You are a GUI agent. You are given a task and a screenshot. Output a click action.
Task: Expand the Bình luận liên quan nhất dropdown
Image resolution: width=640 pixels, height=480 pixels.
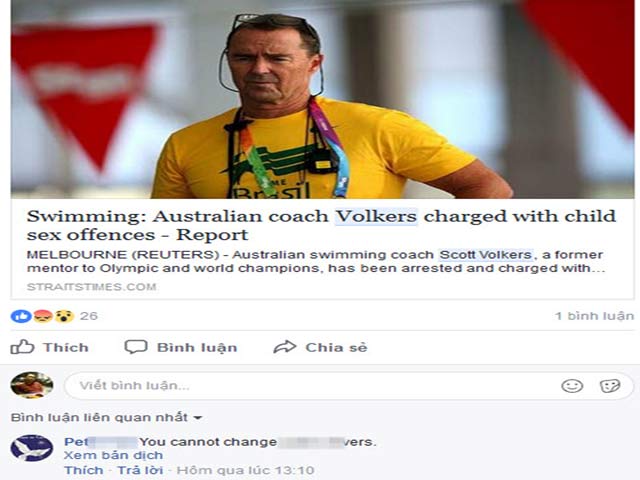point(106,417)
